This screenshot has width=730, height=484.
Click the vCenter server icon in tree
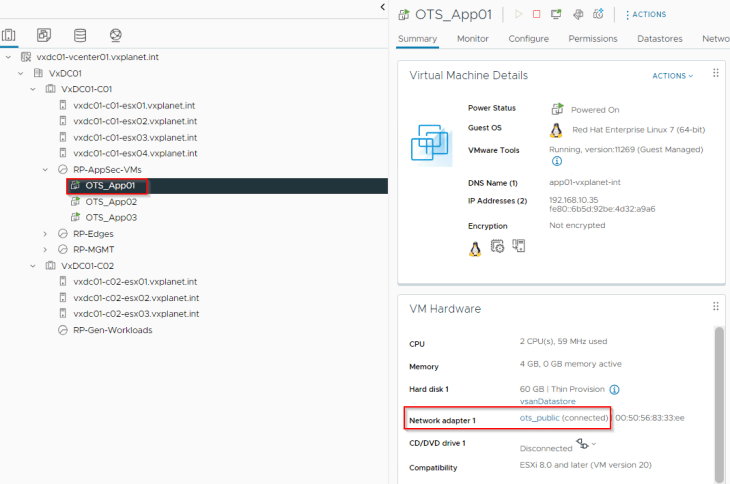(x=26, y=57)
